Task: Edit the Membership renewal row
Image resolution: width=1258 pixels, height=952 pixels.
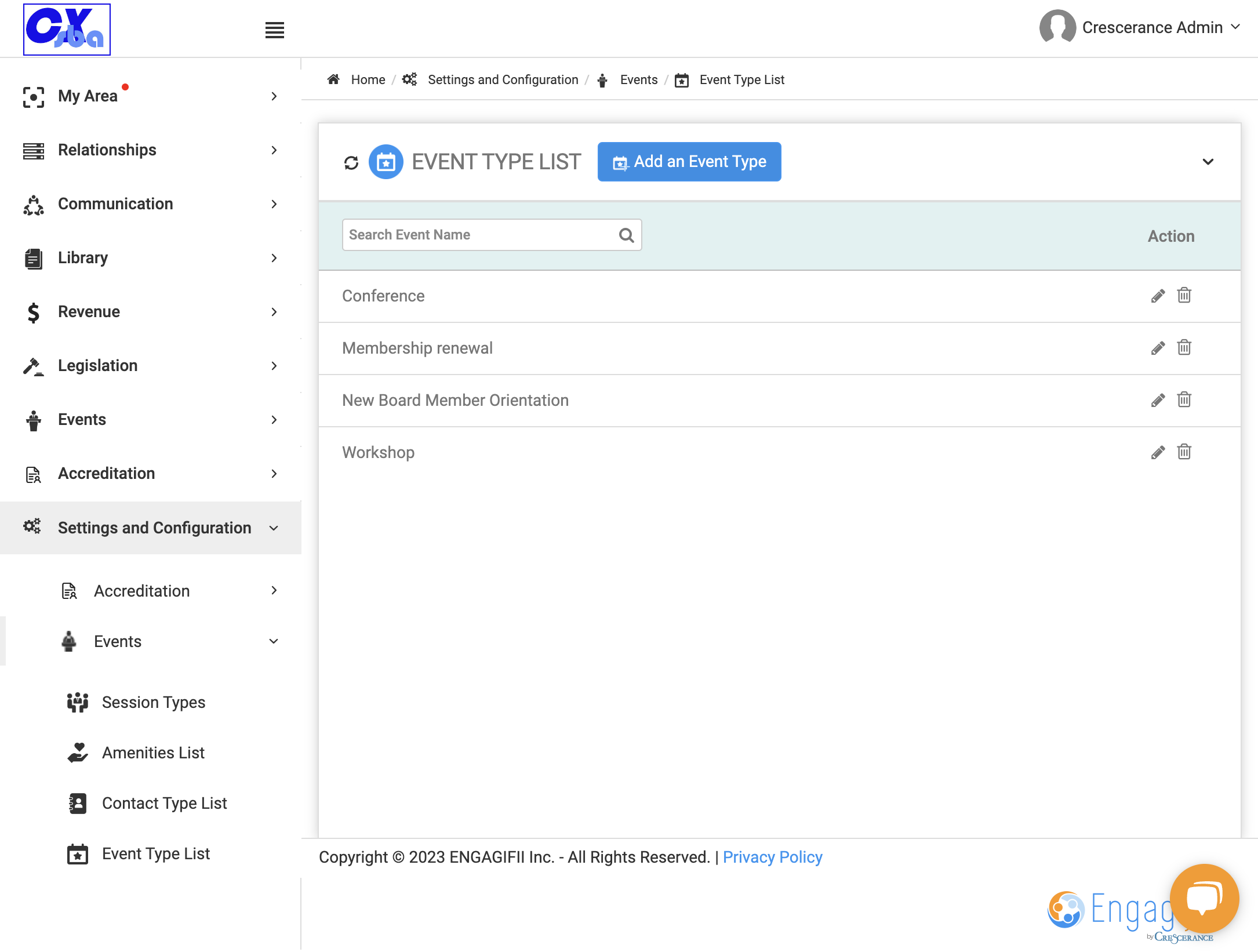Action: pyautogui.click(x=1158, y=348)
